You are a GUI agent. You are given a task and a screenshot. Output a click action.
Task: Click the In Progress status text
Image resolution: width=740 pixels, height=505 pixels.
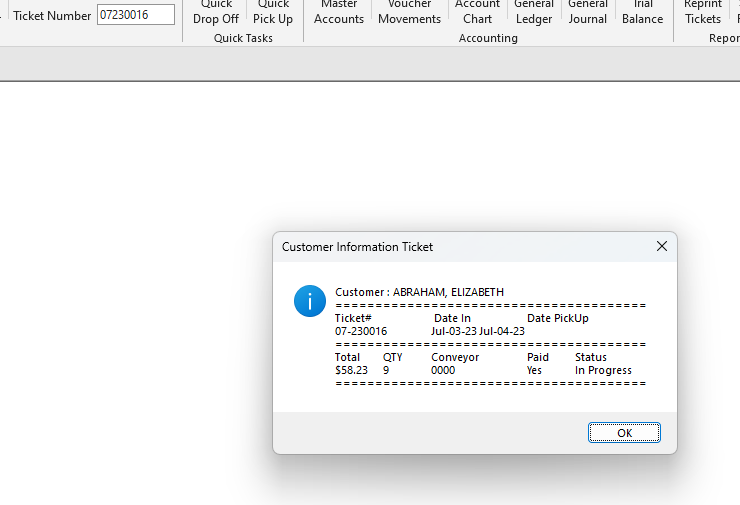pyautogui.click(x=603, y=370)
